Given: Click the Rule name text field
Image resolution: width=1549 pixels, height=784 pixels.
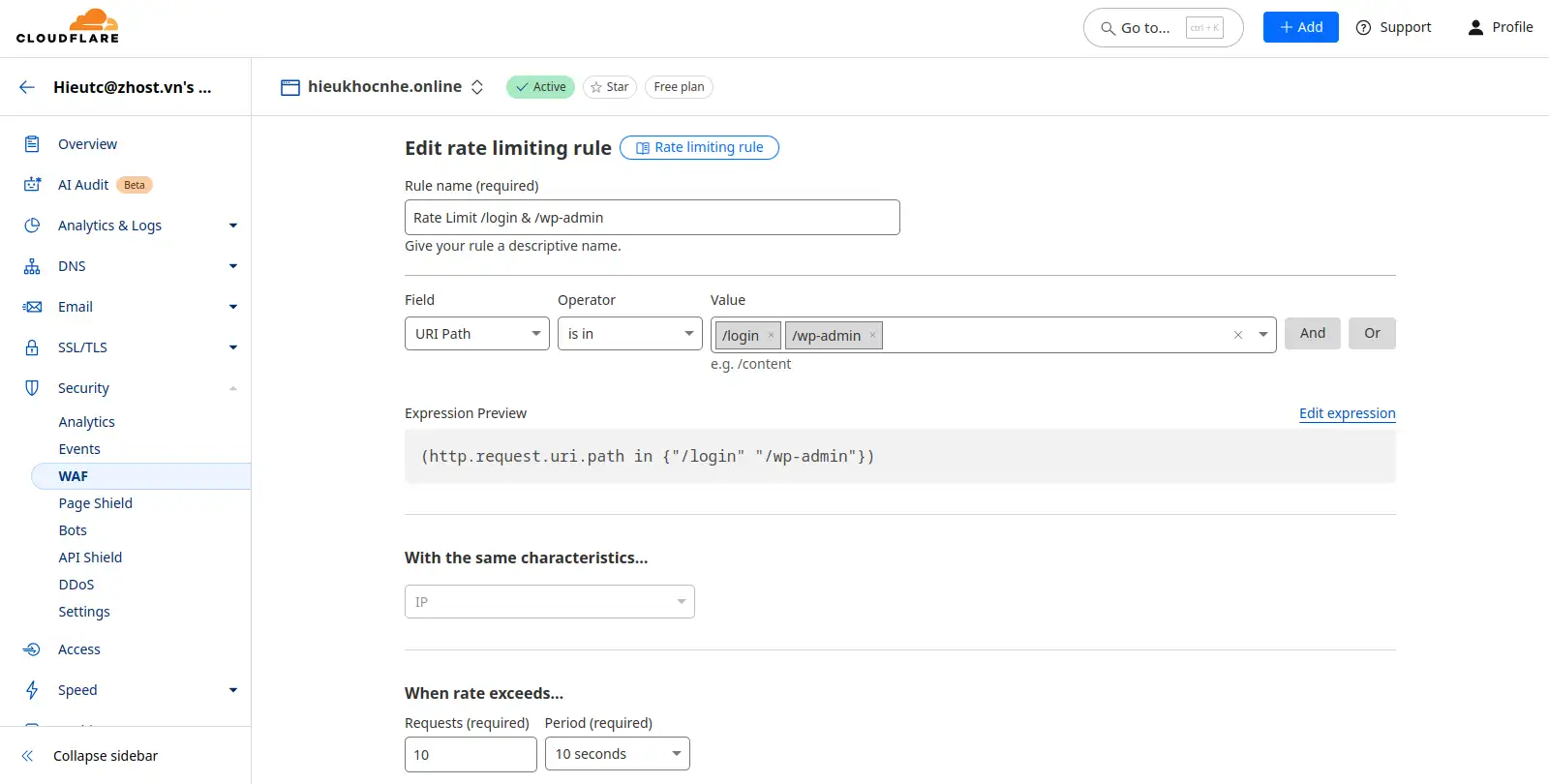Looking at the screenshot, I should [x=652, y=218].
